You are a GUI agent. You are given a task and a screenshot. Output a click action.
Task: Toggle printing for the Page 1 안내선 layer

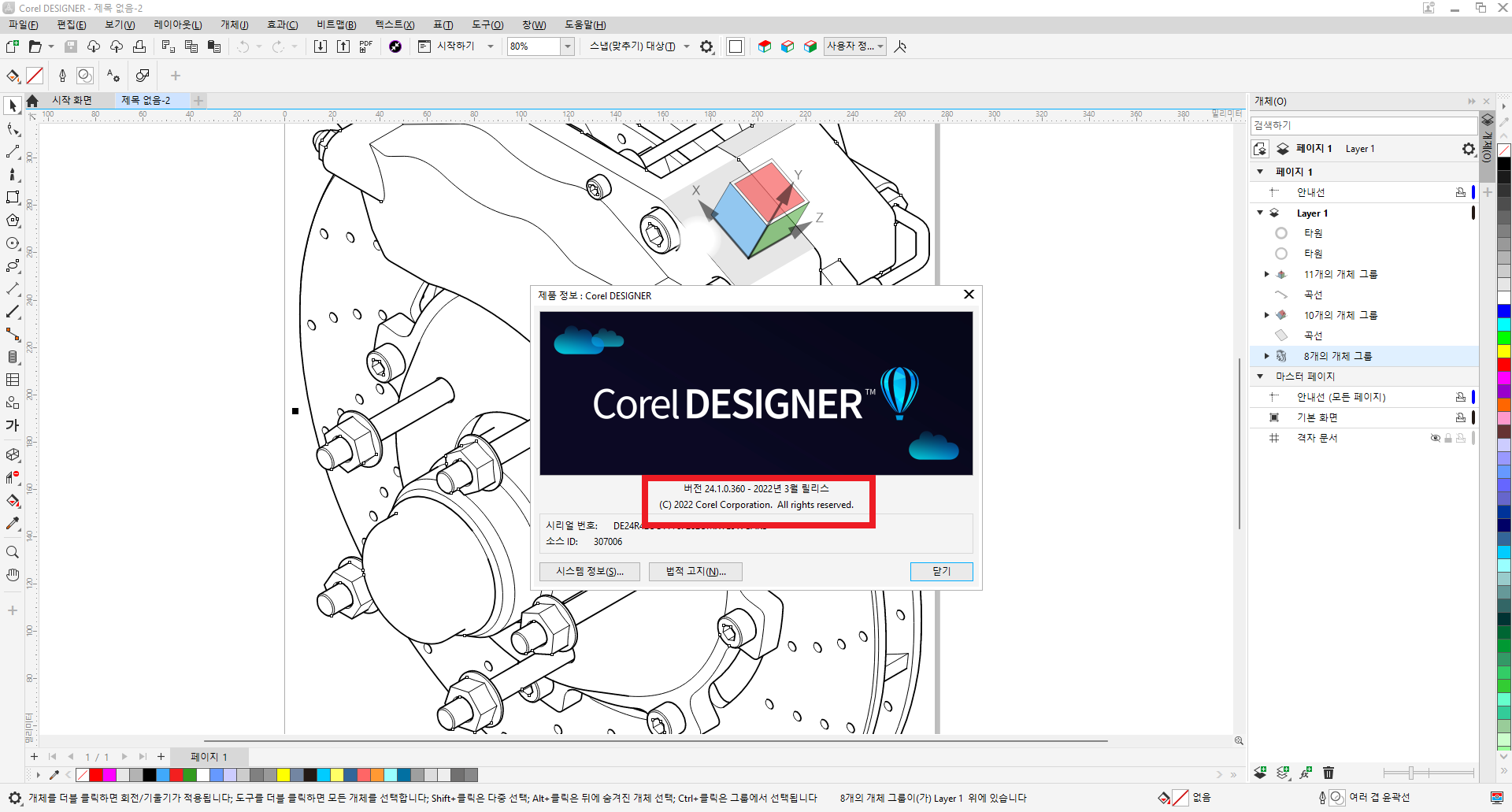[1461, 192]
